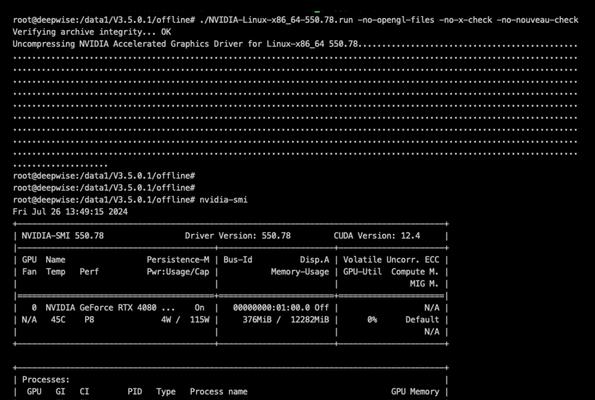Click the 'MIG M.' header
The image size is (595, 400).
(x=424, y=283)
